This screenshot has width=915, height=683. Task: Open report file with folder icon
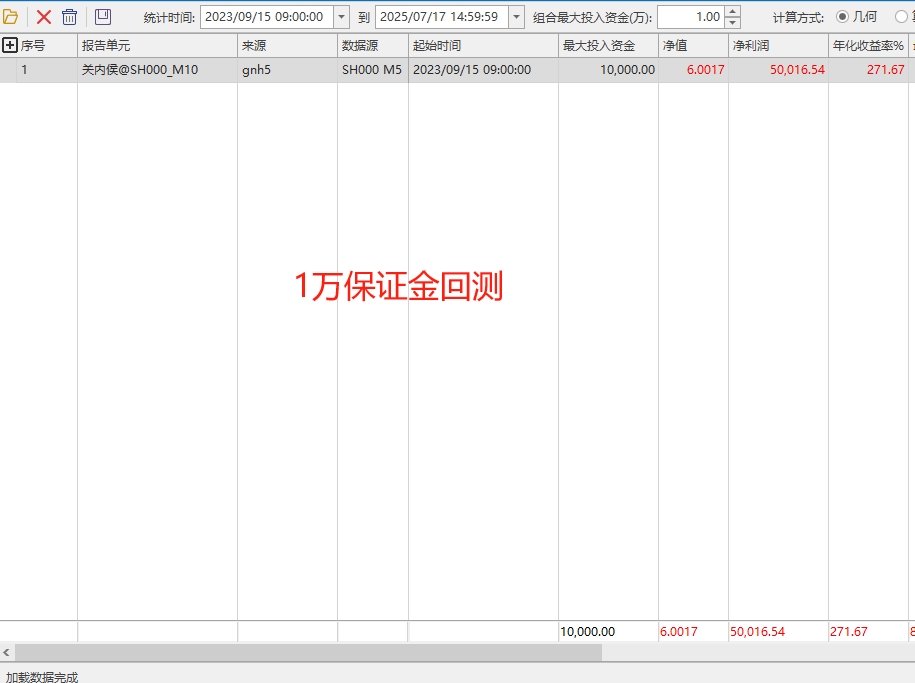point(10,17)
